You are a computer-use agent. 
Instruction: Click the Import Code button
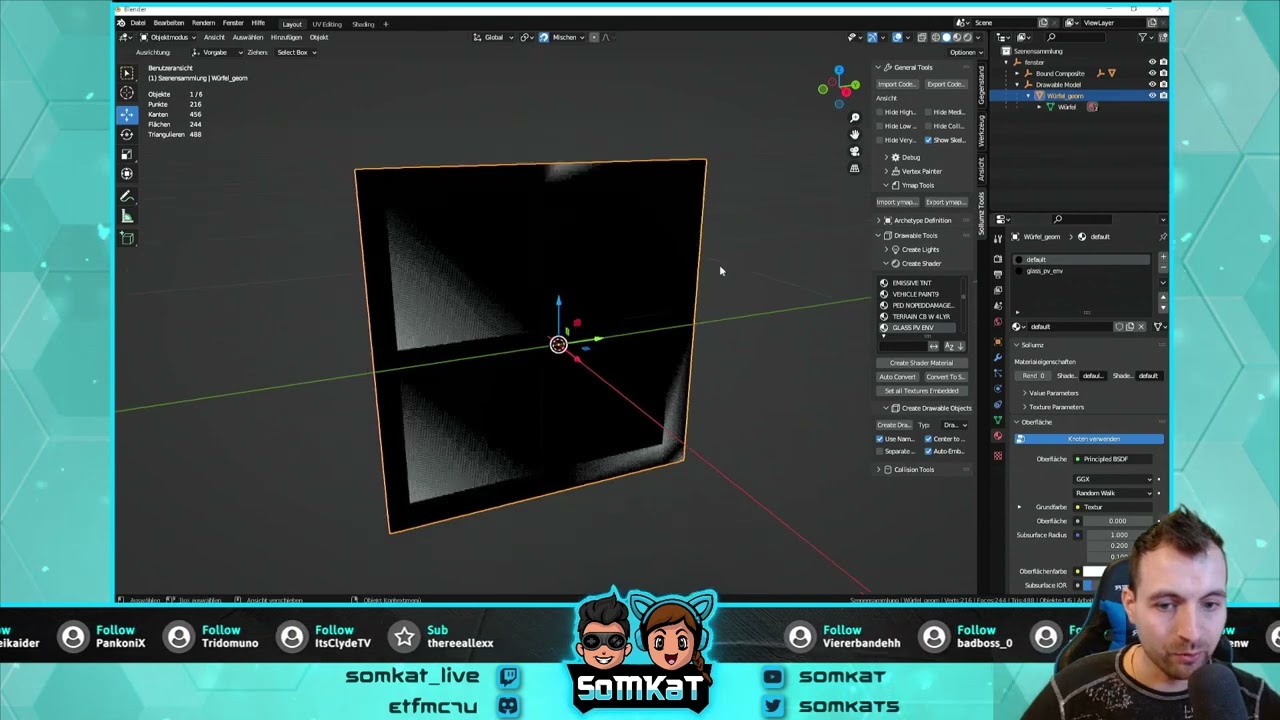click(897, 84)
